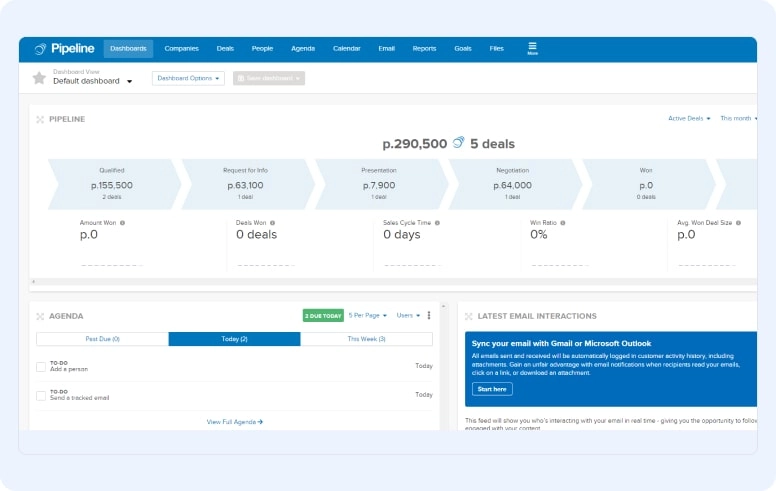Click the 2 DUE TODAY green badge
Image resolution: width=776 pixels, height=491 pixels.
323,315
